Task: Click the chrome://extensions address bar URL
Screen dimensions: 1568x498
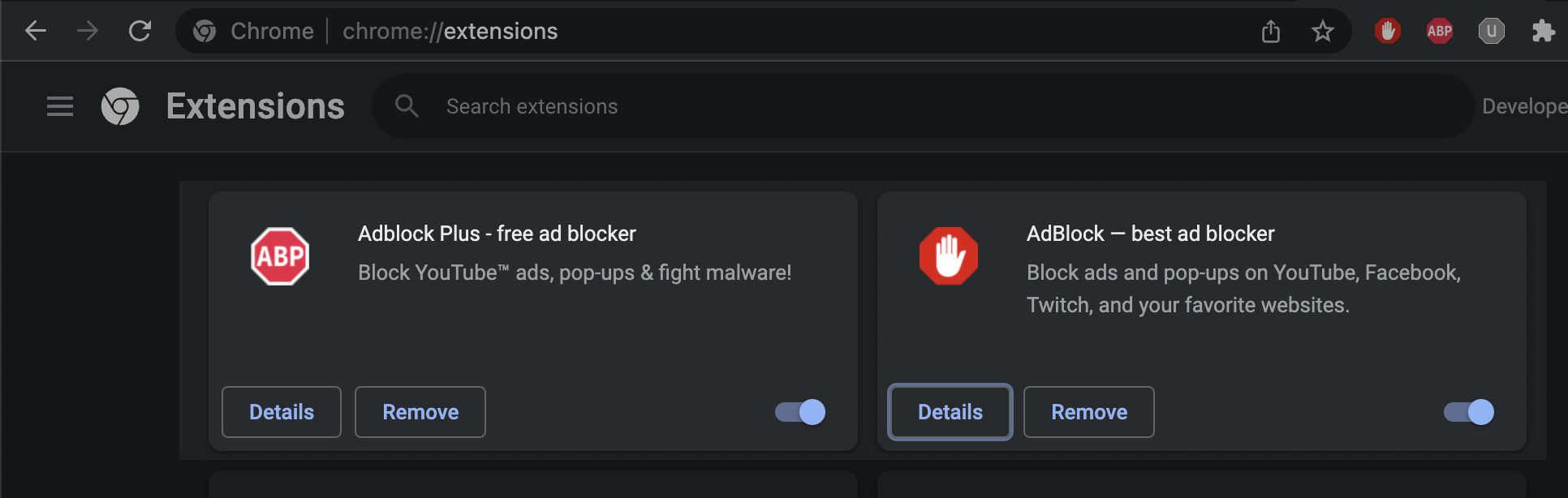Action: [450, 31]
